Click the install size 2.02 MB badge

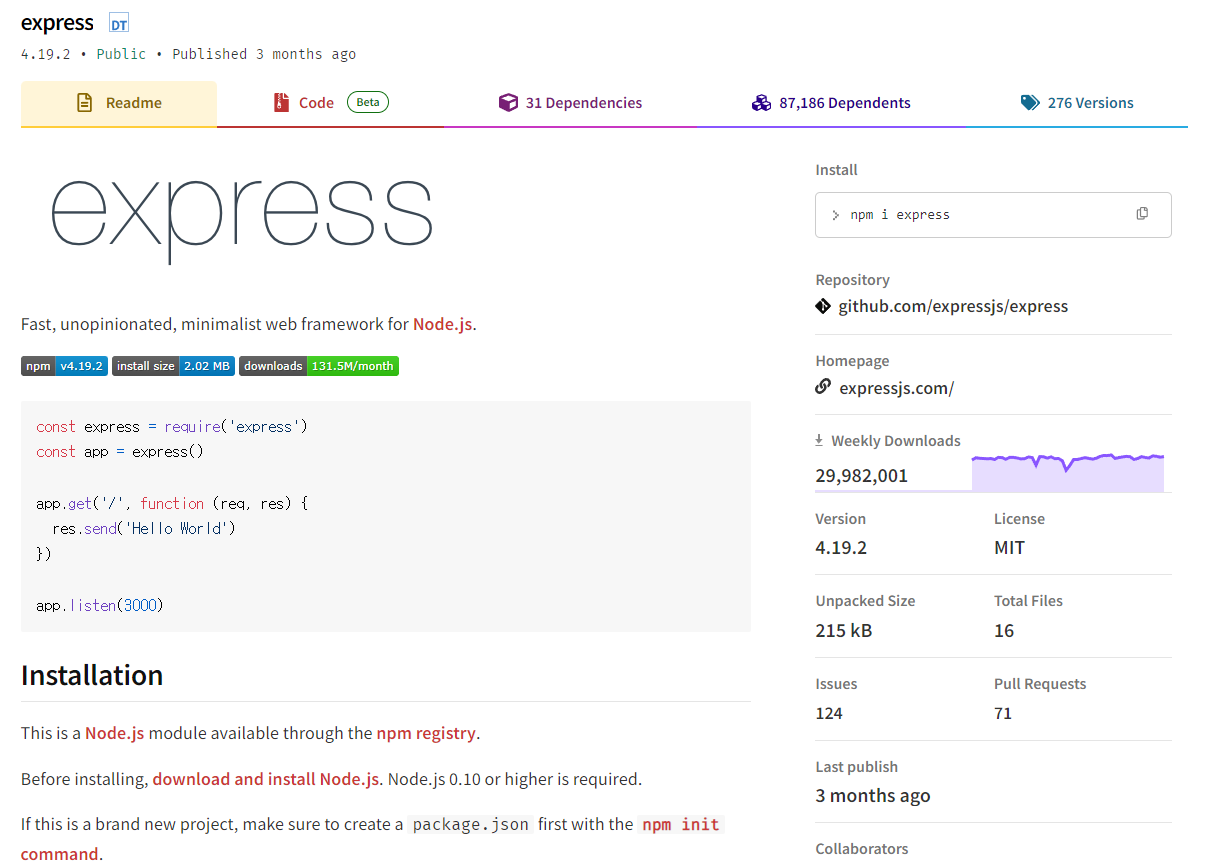click(174, 366)
